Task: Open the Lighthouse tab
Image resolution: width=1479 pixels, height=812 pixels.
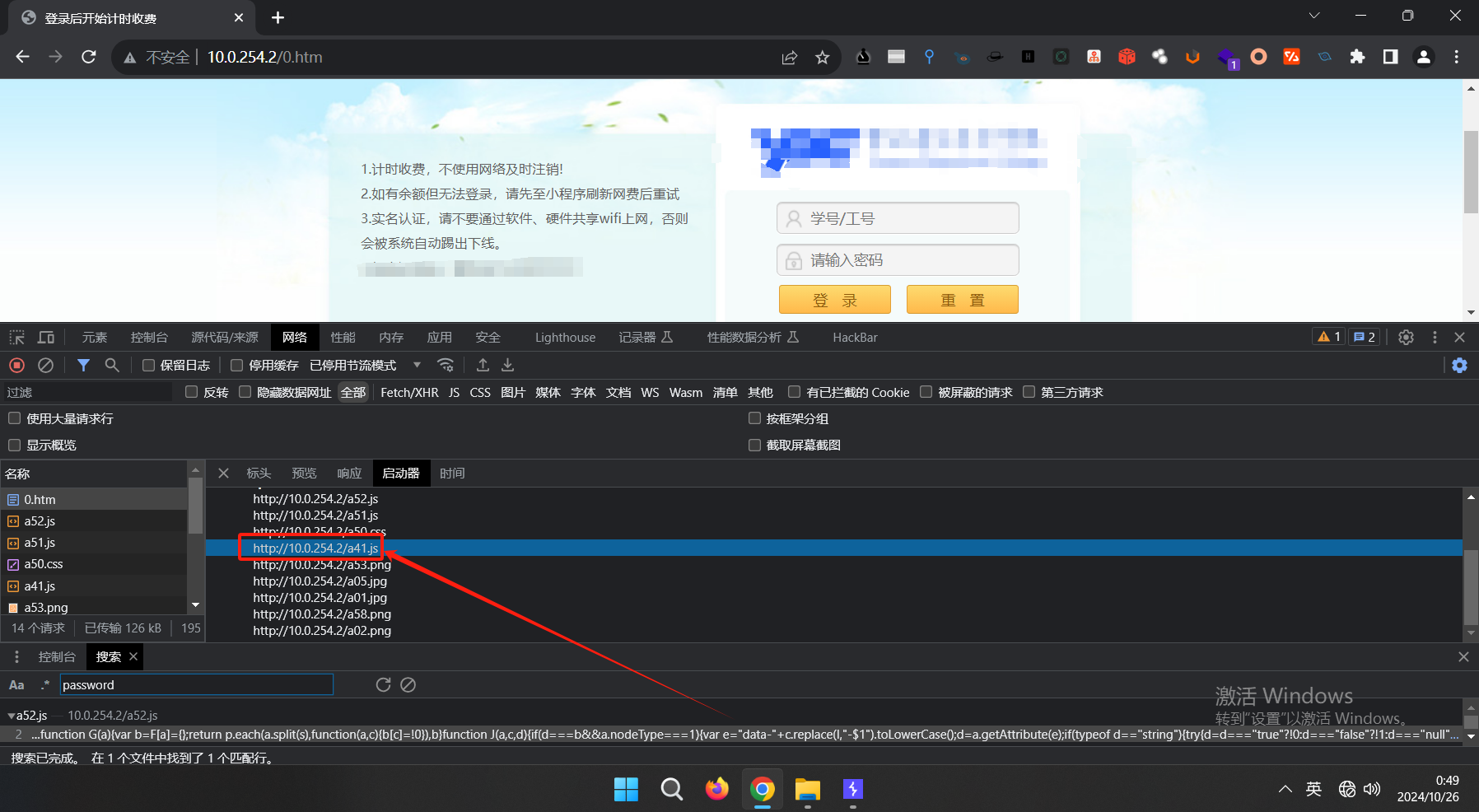Action: [x=565, y=338]
